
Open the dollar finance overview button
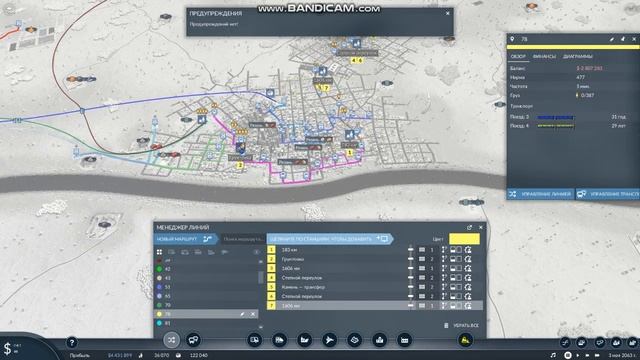7,349
